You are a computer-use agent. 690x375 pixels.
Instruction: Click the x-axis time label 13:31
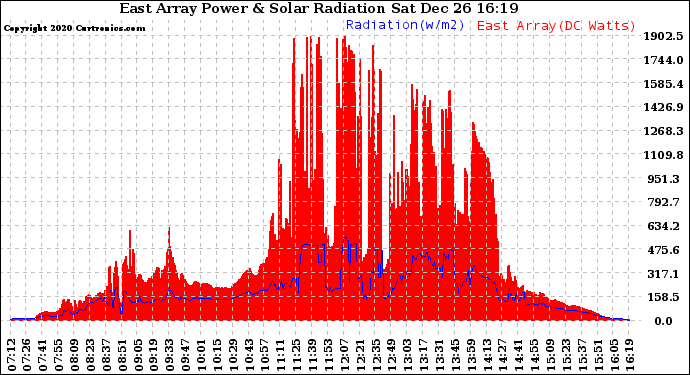440,355
